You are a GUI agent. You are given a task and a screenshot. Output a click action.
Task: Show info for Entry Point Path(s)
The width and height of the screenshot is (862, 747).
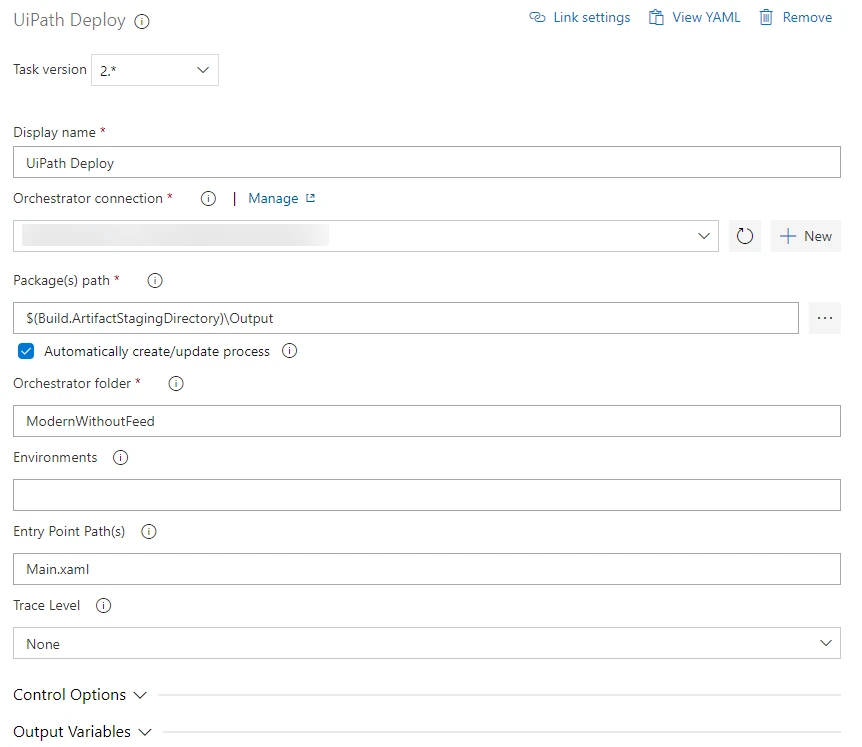point(149,532)
